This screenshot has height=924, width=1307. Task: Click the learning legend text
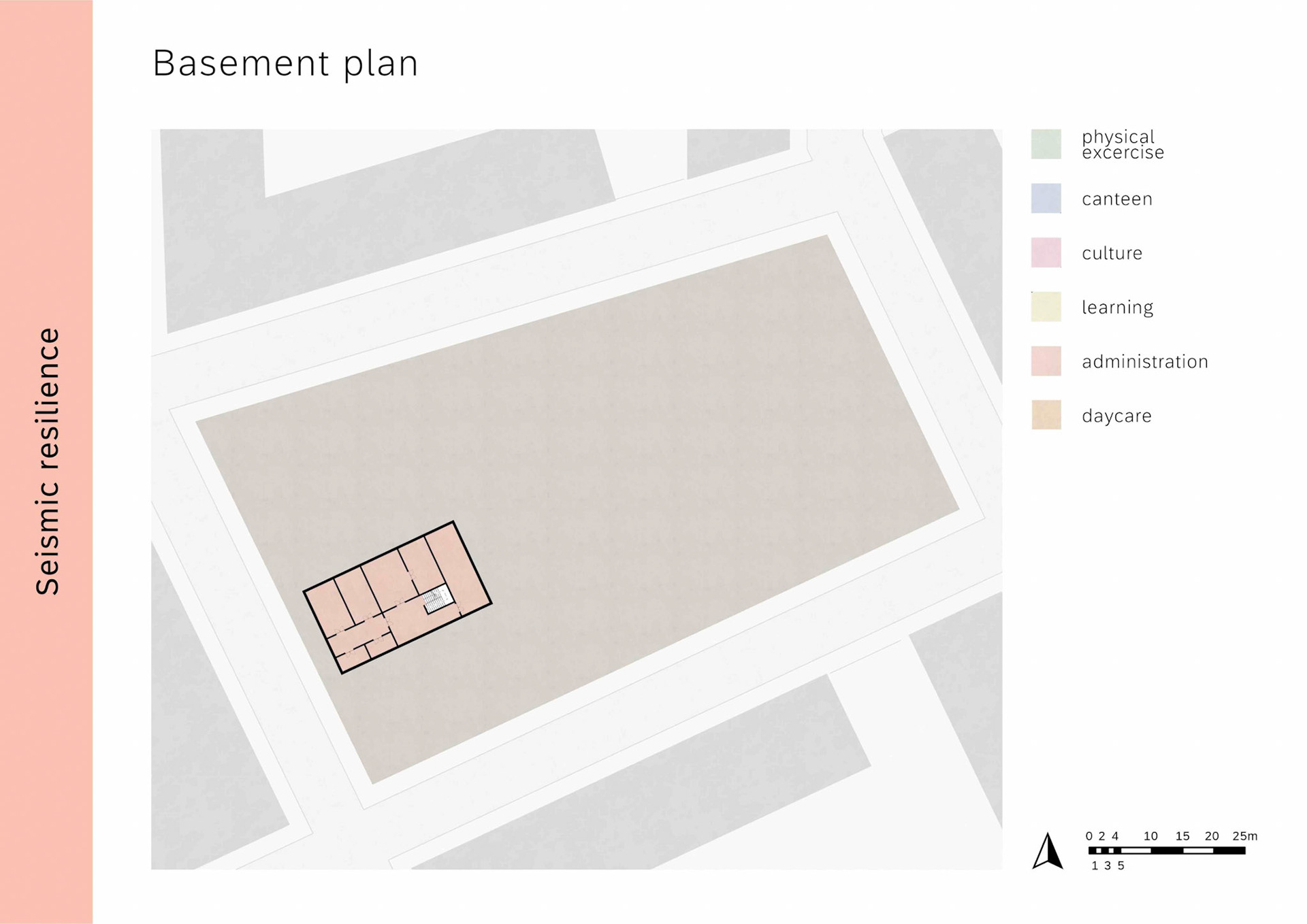click(1117, 308)
